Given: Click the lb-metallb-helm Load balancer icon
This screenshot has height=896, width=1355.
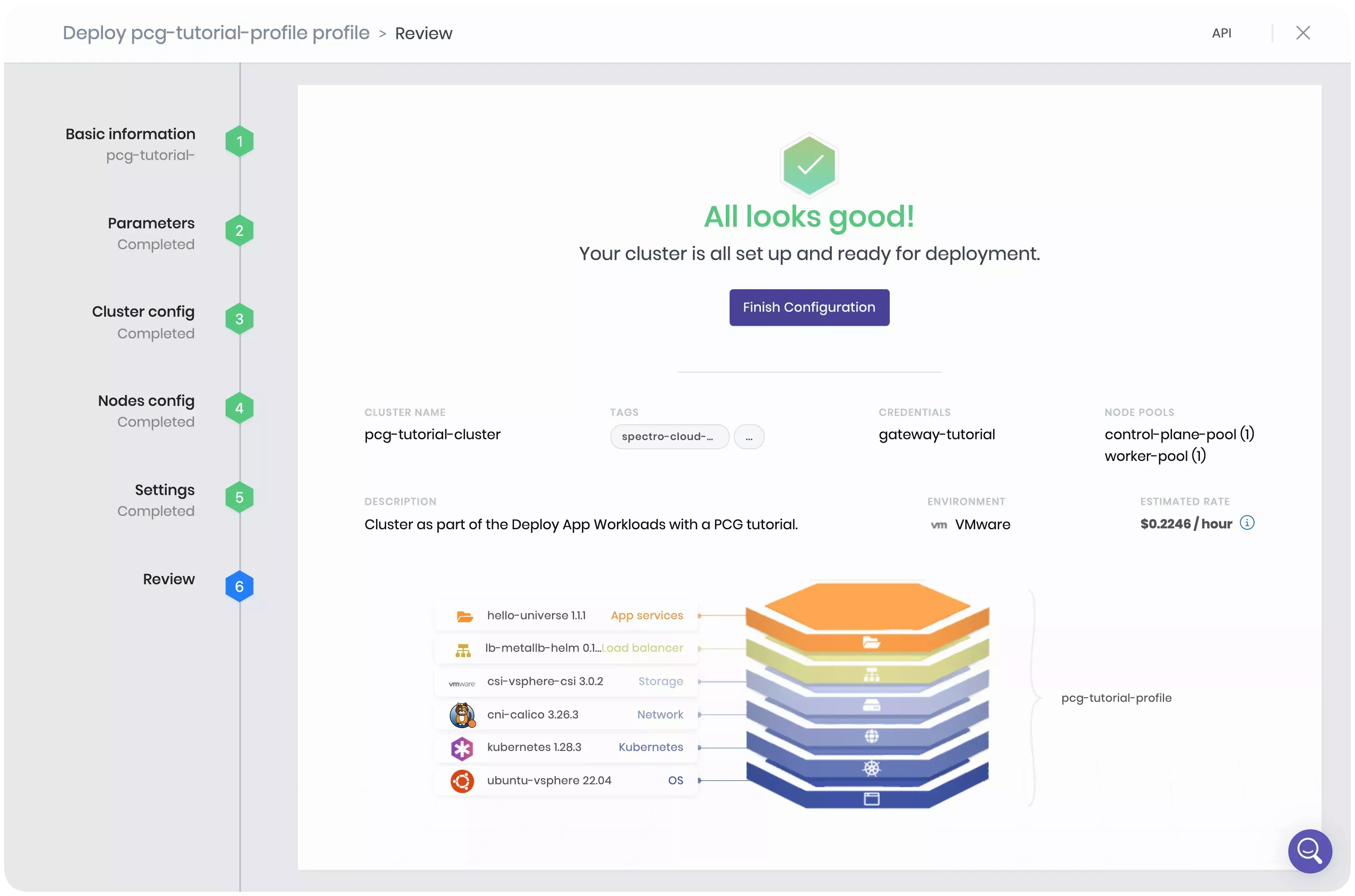Looking at the screenshot, I should 463,649.
